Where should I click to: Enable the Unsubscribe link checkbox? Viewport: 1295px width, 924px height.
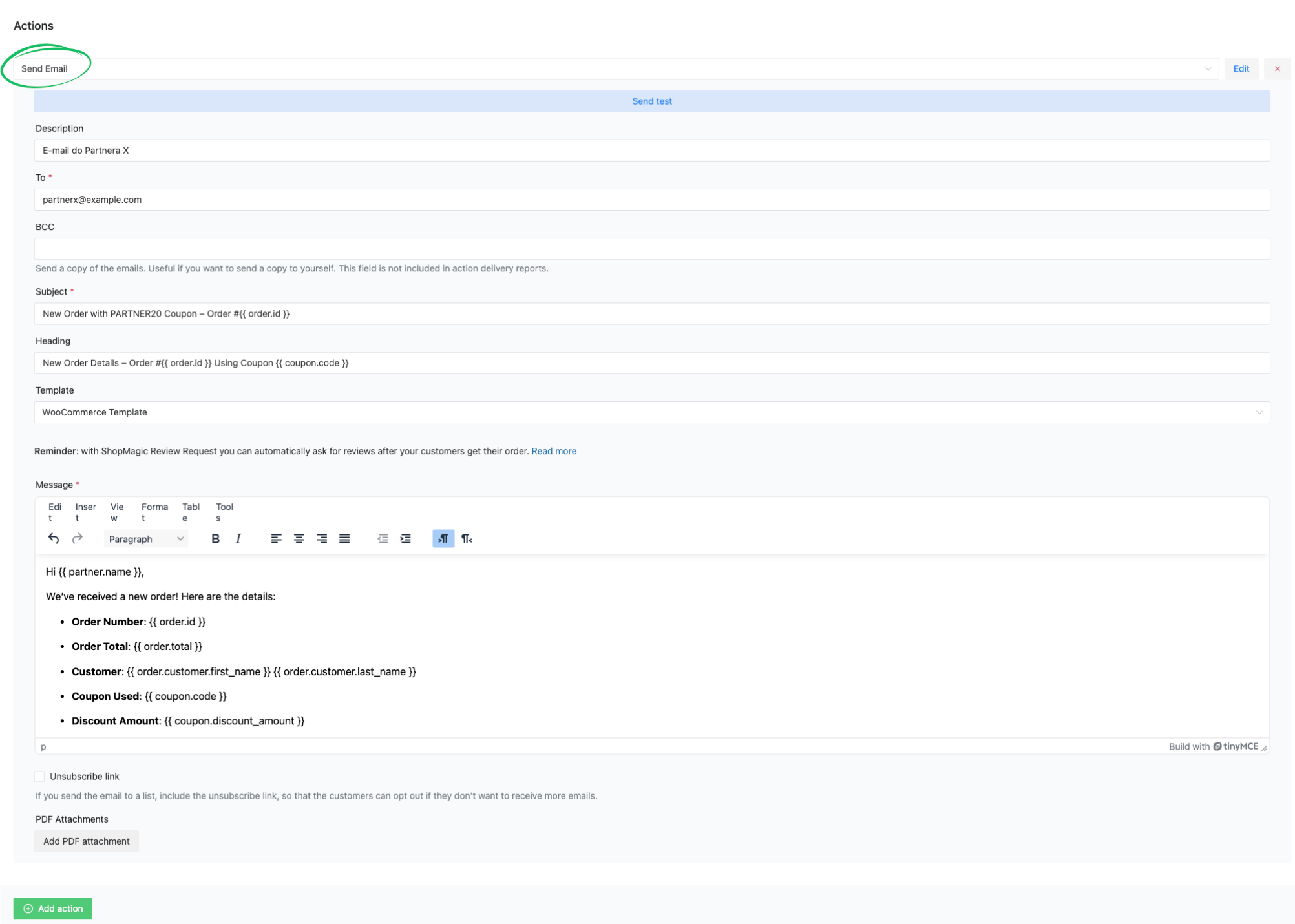[39, 776]
